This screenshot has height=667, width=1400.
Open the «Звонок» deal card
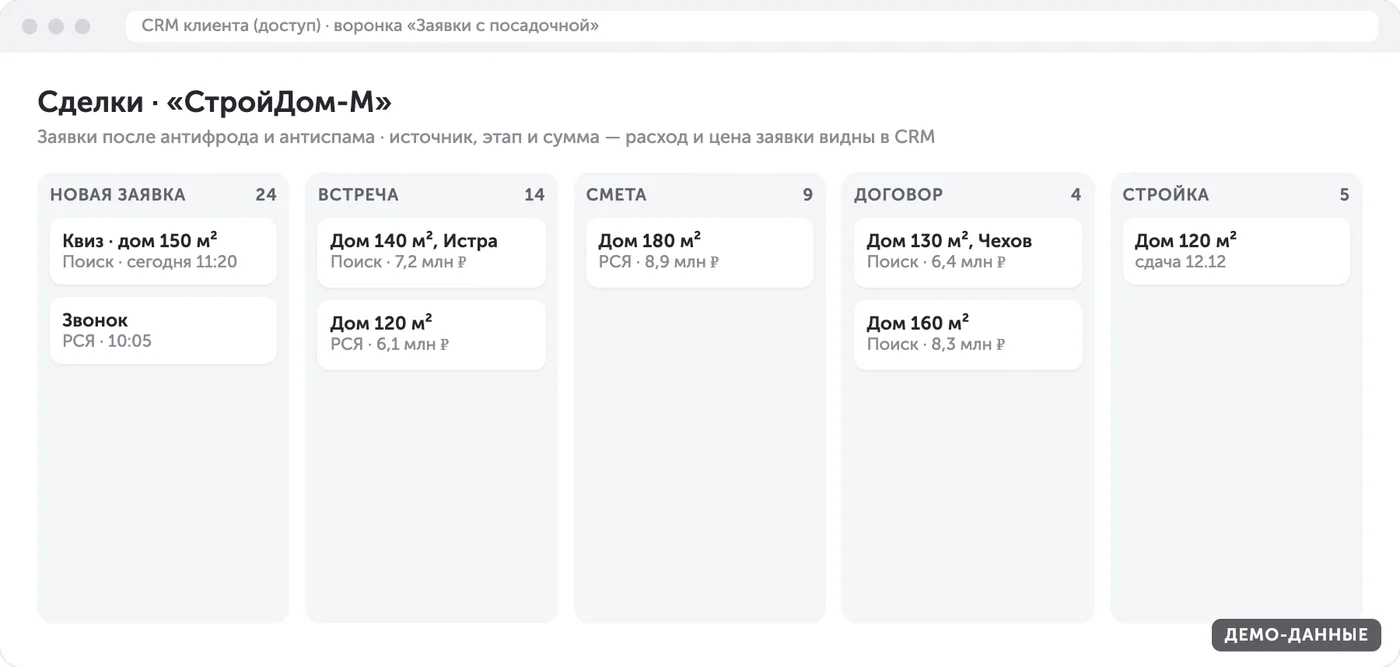point(163,331)
